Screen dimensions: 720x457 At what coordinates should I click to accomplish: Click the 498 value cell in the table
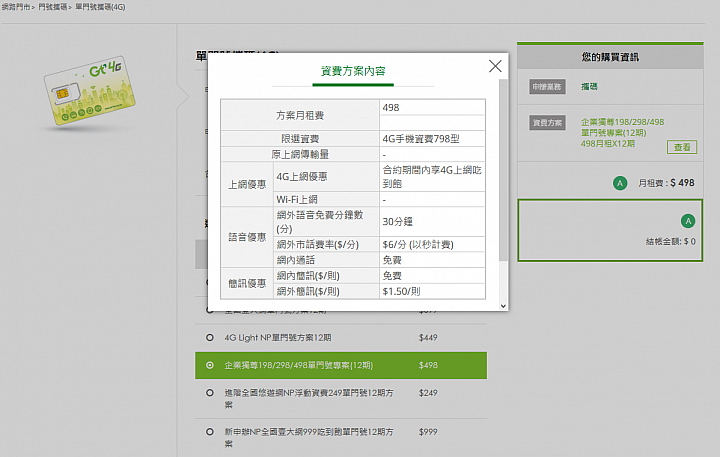[x=432, y=107]
